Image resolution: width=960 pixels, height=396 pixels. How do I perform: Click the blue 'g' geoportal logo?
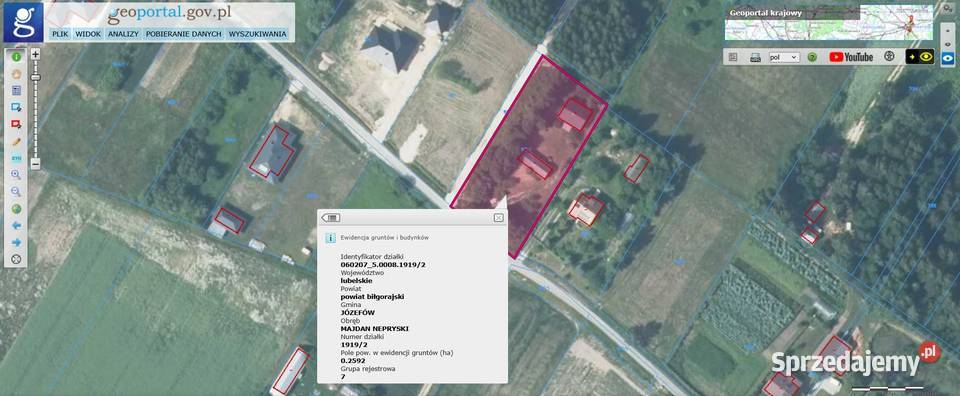pos(23,22)
